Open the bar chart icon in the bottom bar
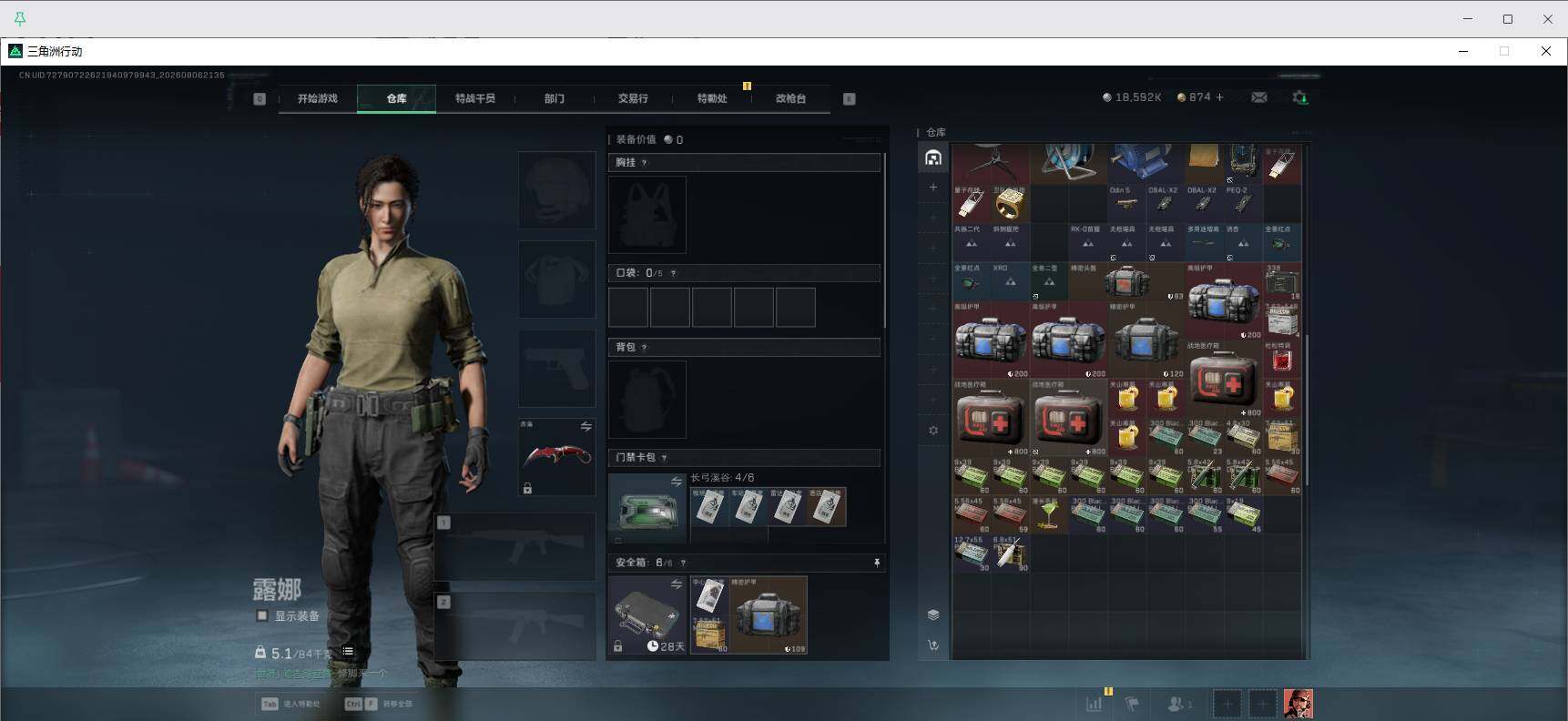This screenshot has width=1568, height=721. [x=1095, y=704]
